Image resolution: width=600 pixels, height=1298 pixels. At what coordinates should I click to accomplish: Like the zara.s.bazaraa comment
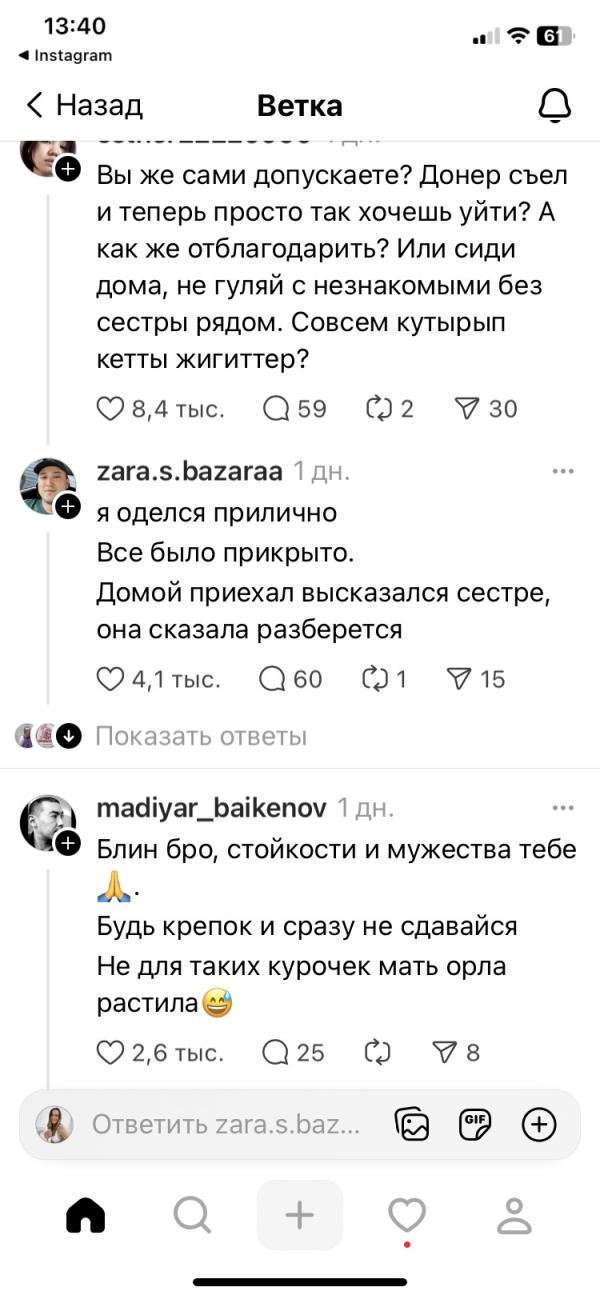pyautogui.click(x=109, y=680)
